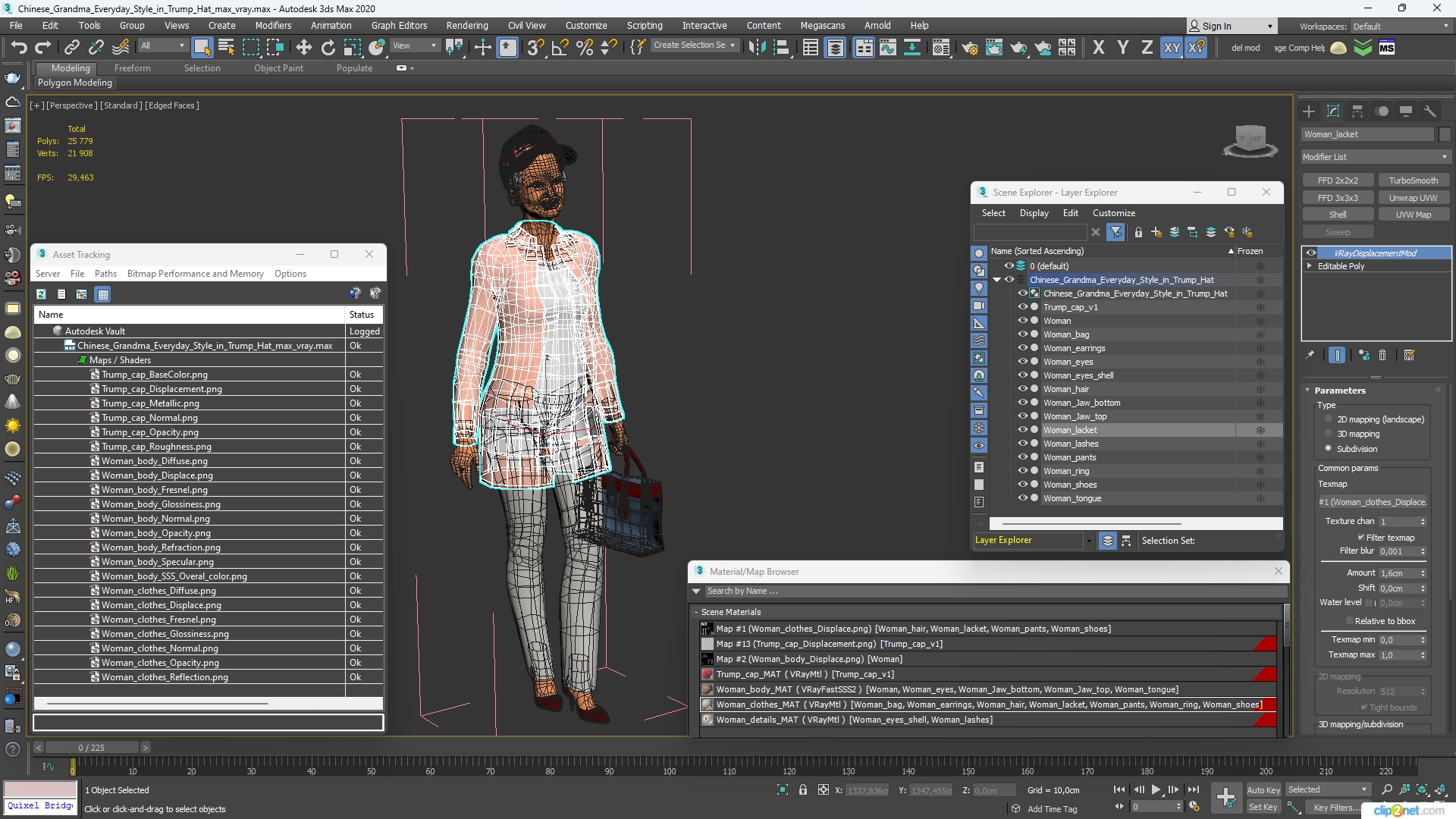Restrict transform to X axis
Screen dimensions: 1456x819
point(1098,48)
